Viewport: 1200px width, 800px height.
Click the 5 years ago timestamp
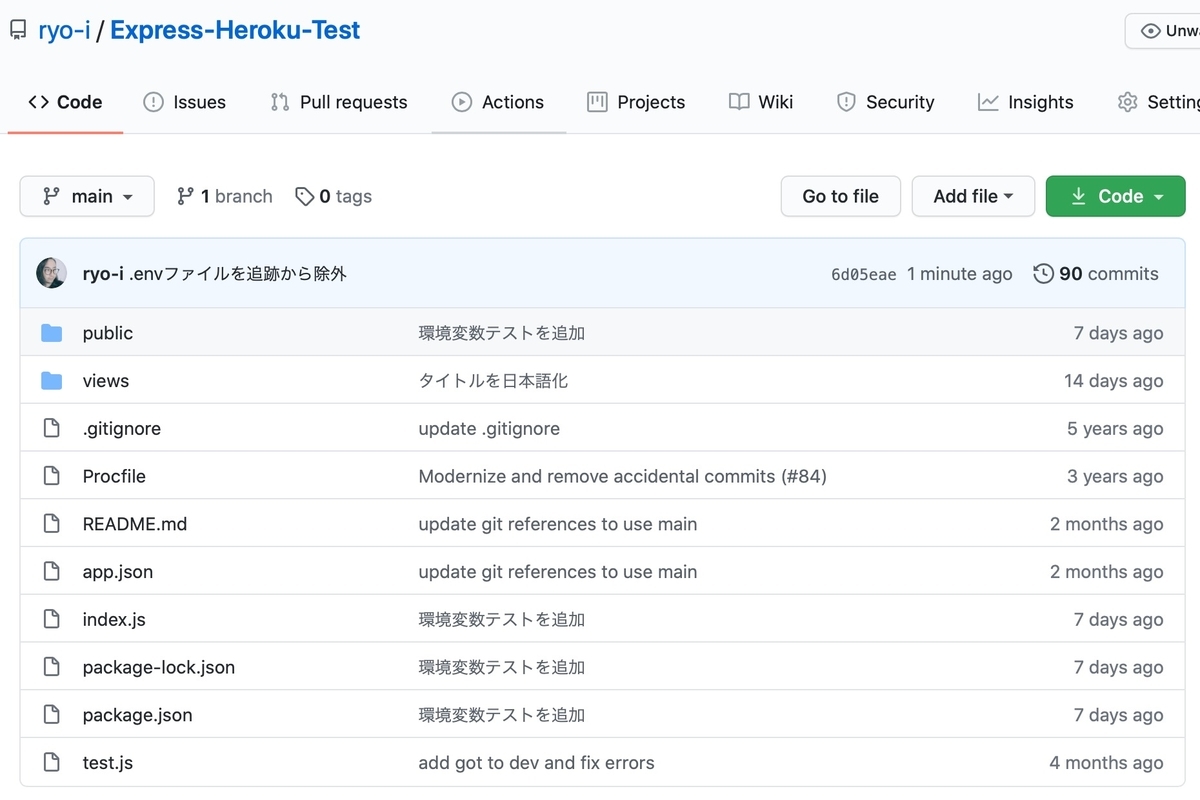(x=1115, y=428)
